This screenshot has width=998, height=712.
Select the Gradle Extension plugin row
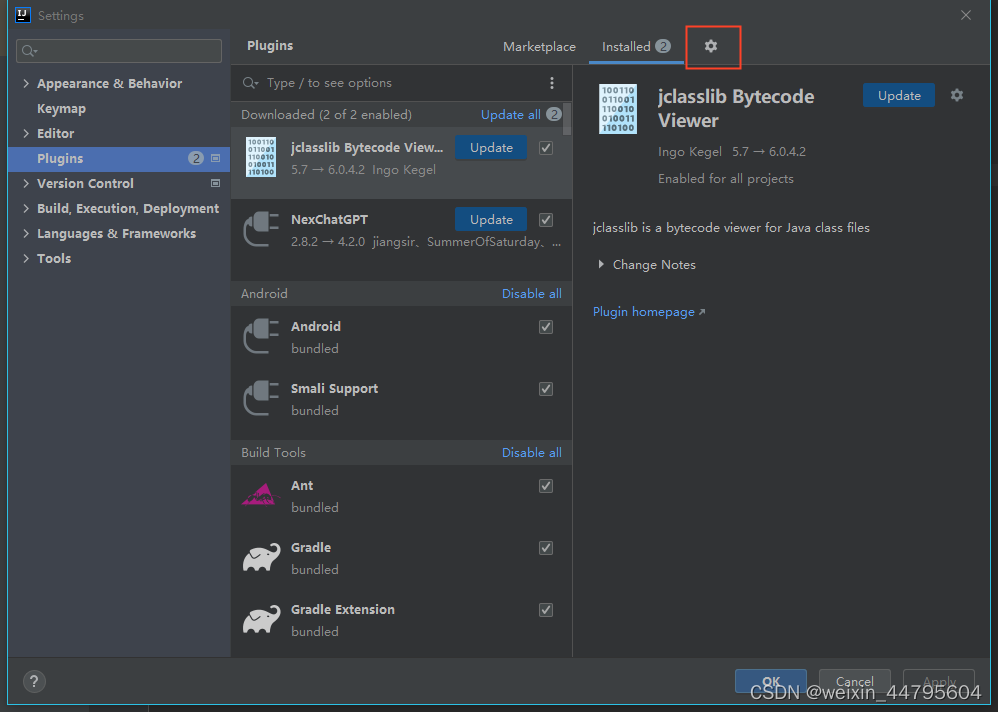[401, 620]
